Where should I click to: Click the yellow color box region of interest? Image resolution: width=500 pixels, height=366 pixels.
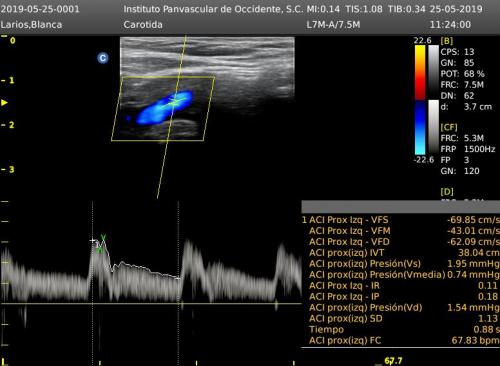tap(163, 109)
